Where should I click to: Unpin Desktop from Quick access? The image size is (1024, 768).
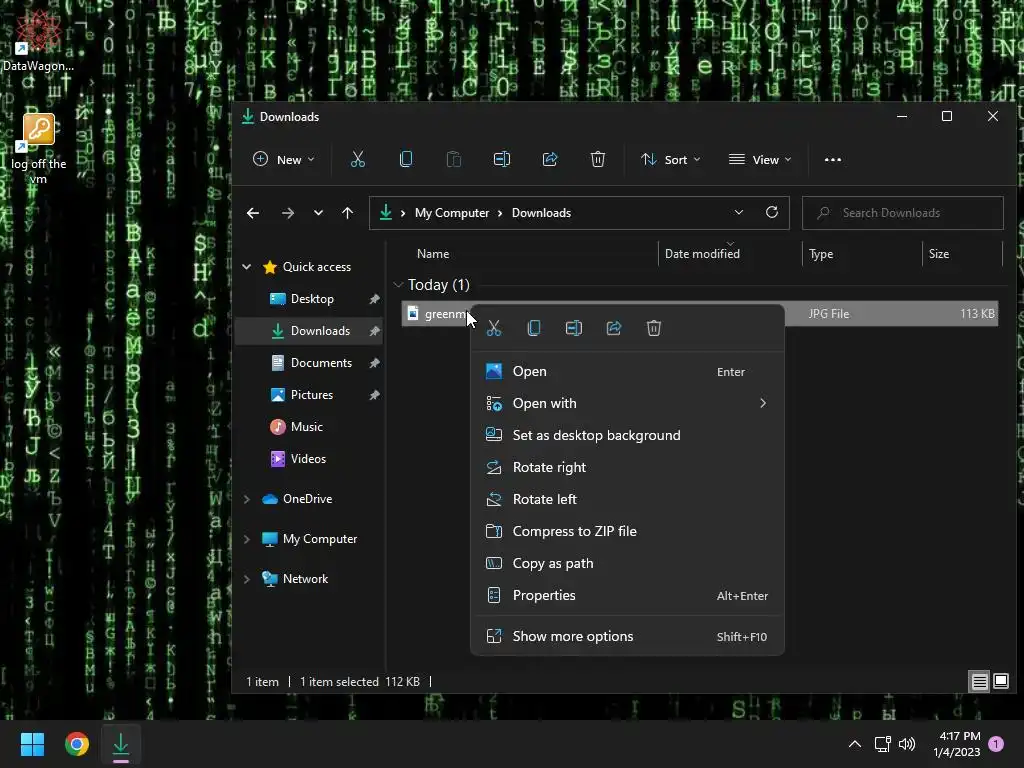pos(374,299)
